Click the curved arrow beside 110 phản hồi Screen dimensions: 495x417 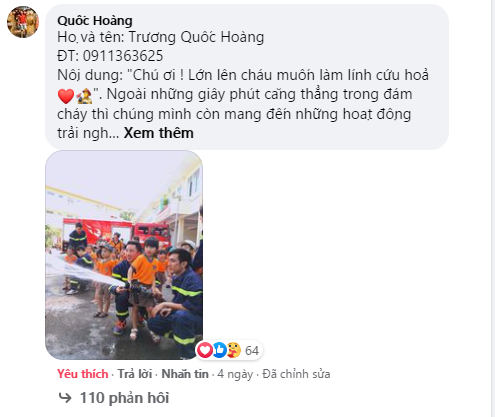(x=65, y=398)
